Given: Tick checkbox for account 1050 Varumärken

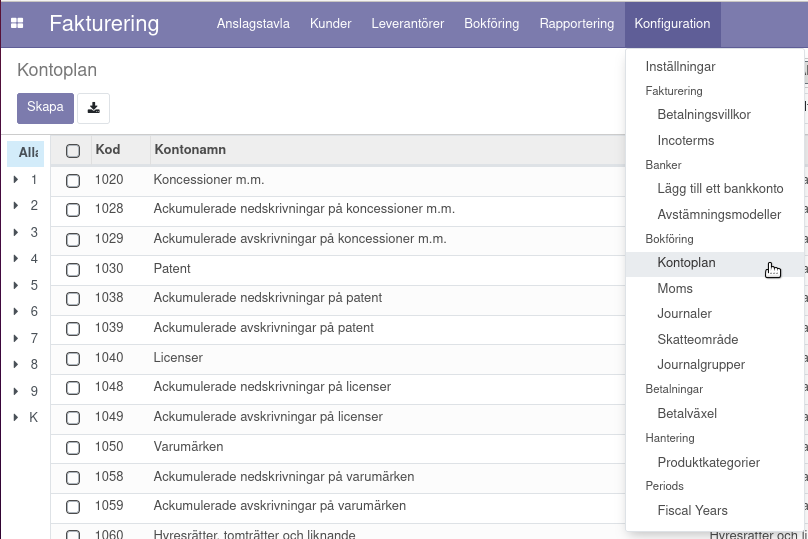Looking at the screenshot, I should (x=73, y=448).
